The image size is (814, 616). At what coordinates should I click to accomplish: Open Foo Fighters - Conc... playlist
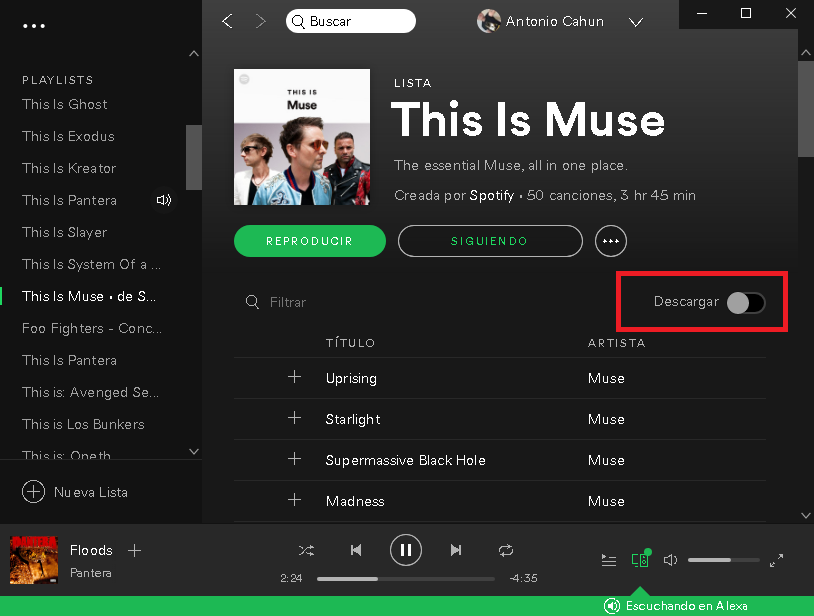pos(92,328)
